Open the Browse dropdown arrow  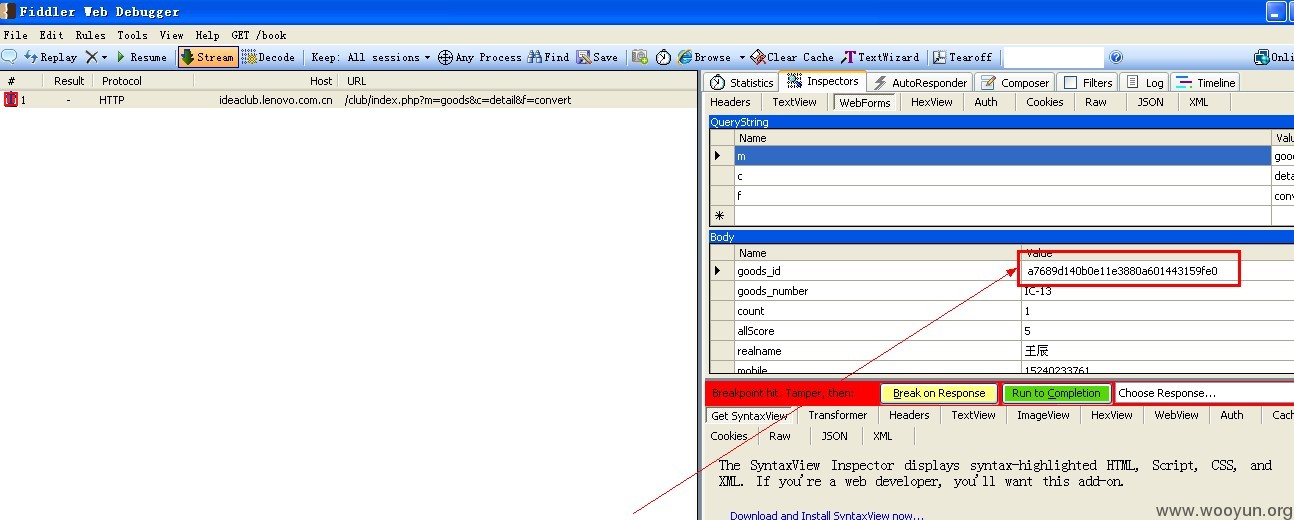(742, 57)
